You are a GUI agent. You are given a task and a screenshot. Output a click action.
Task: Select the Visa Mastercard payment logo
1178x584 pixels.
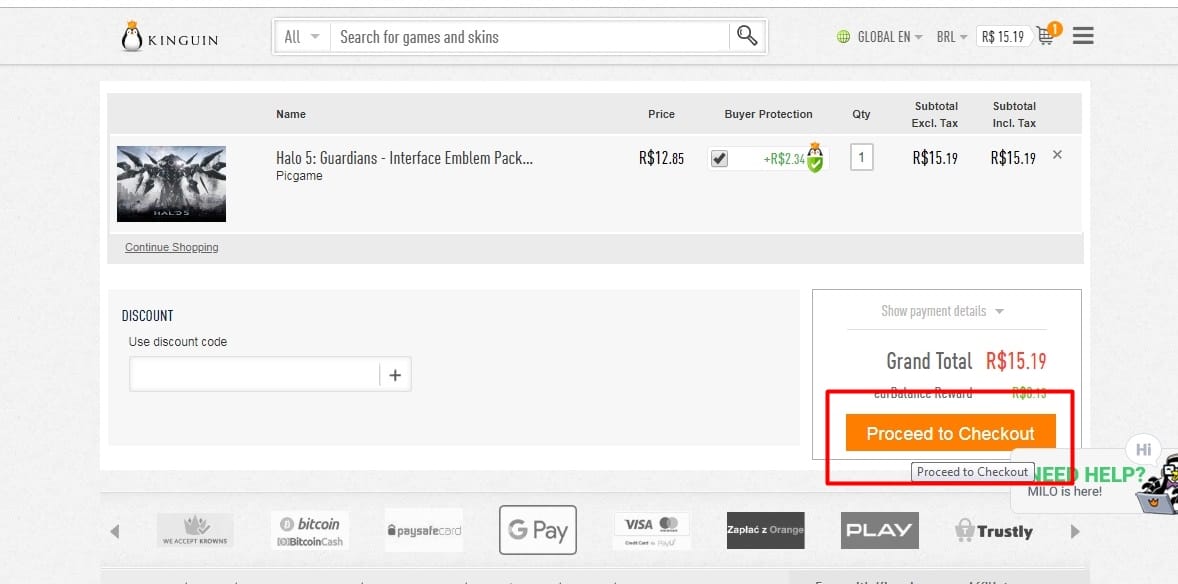(651, 531)
